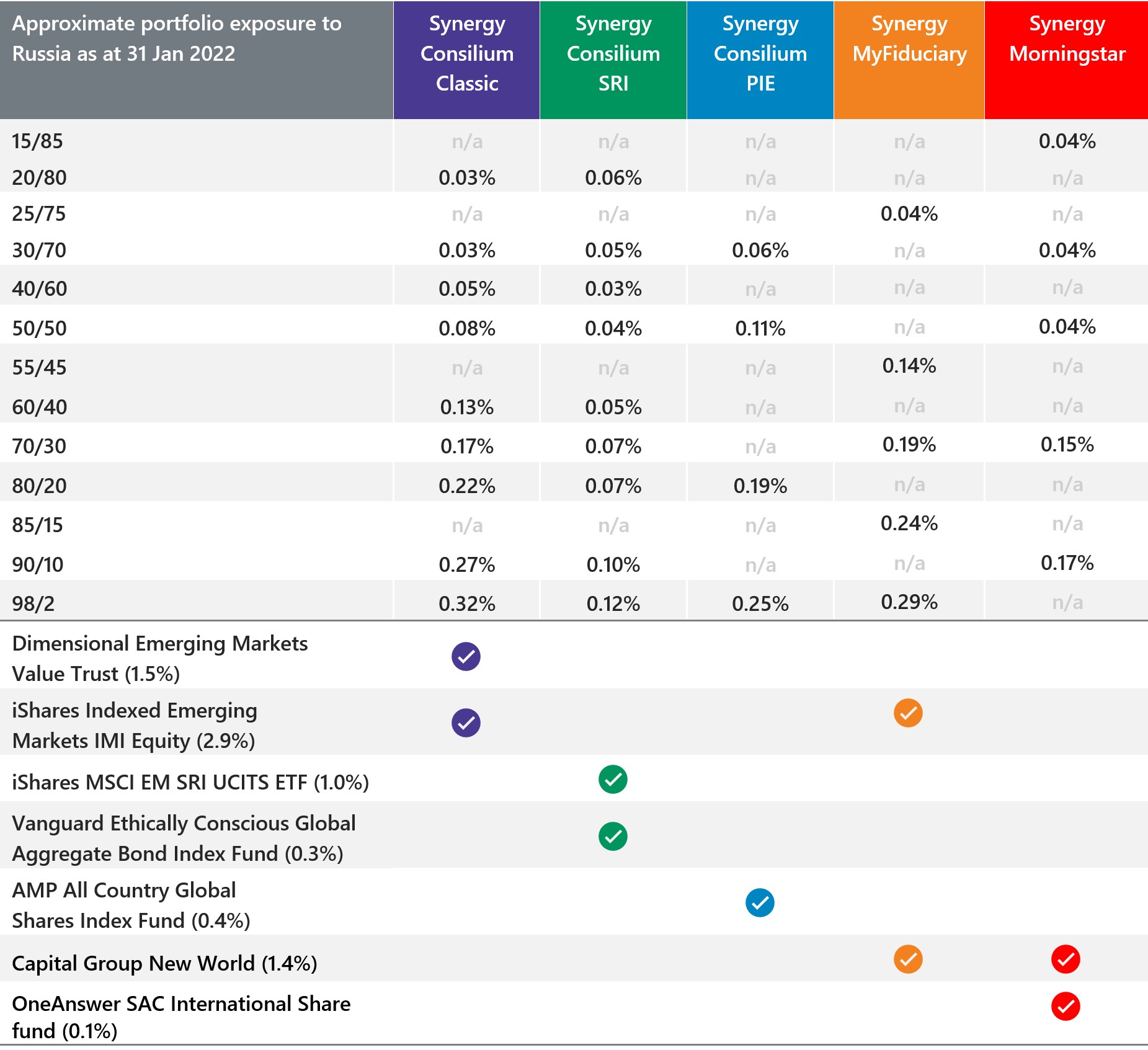The image size is (1148, 1050).
Task: Click the 0.29% MyFiduciary value
Action: (909, 602)
